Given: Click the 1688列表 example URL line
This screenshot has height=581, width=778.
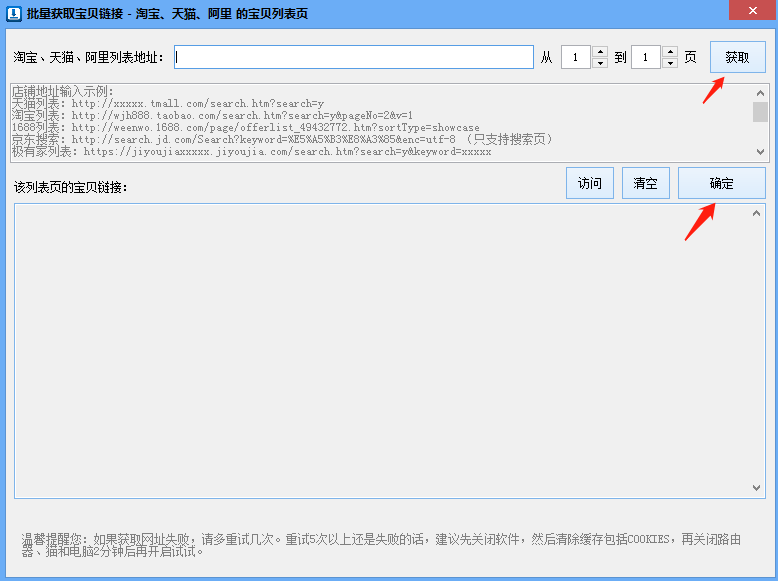Looking at the screenshot, I should click(x=246, y=128).
